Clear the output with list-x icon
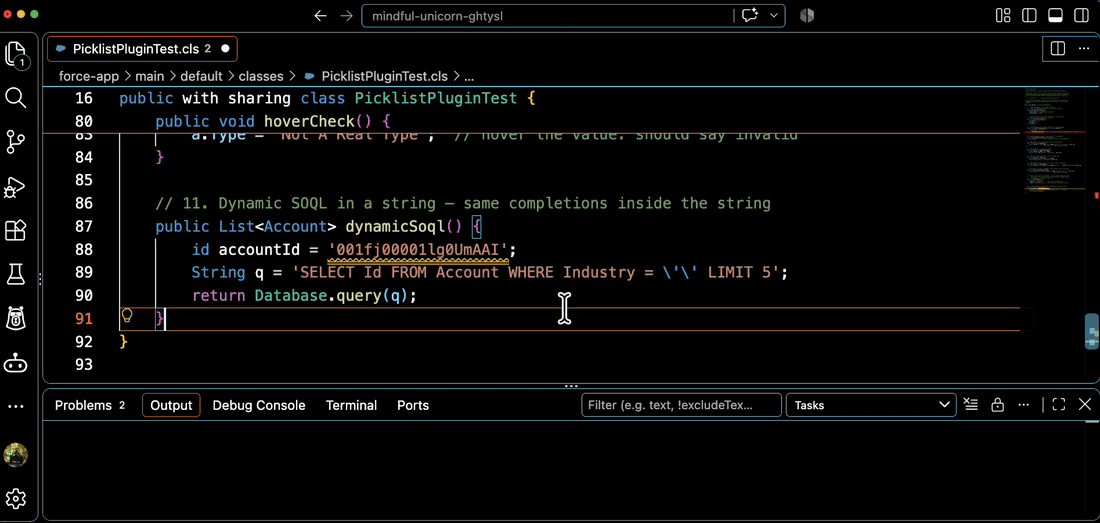Image resolution: width=1100 pixels, height=523 pixels. point(970,405)
